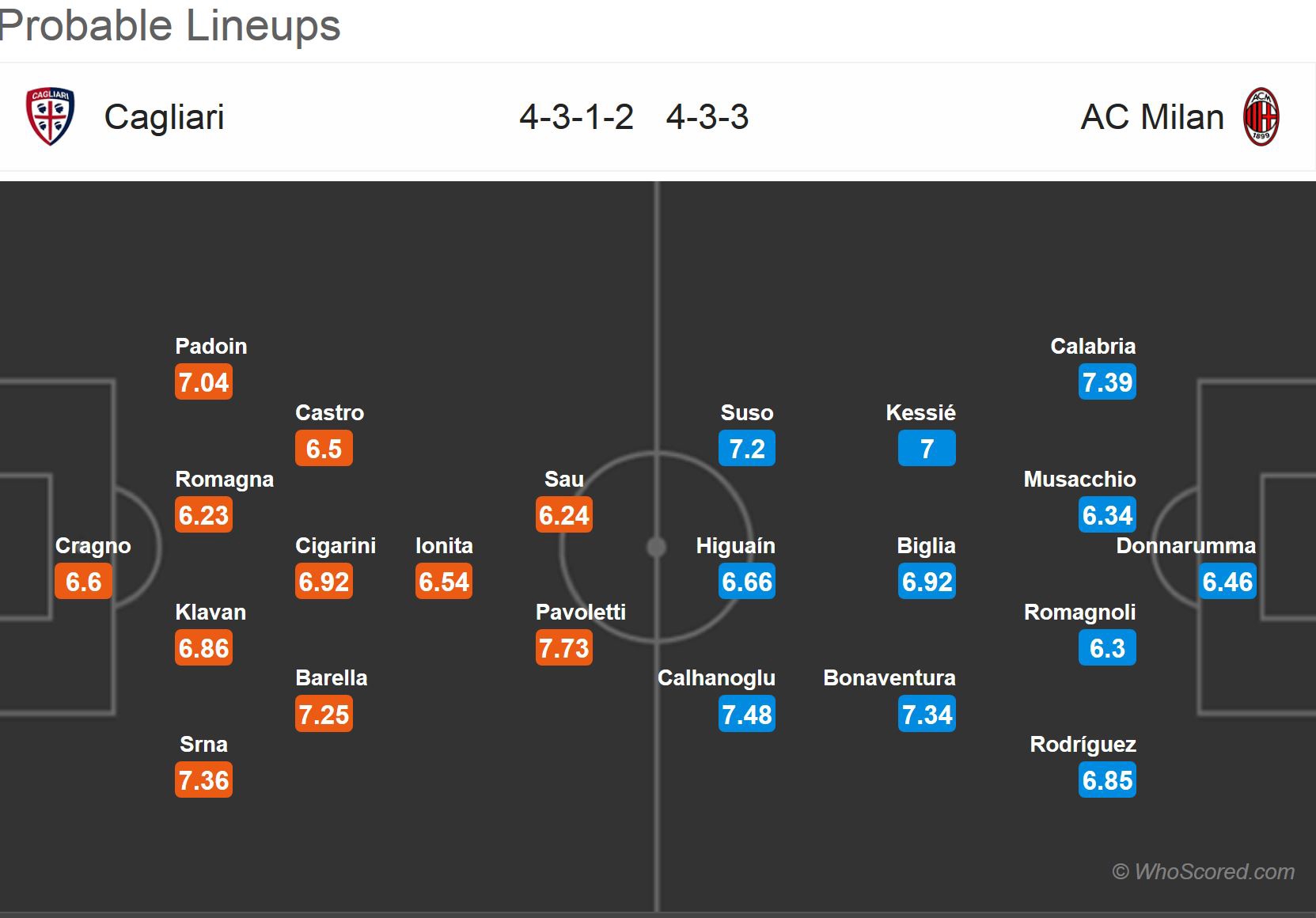Click the 4-3-3 formation text

[707, 117]
